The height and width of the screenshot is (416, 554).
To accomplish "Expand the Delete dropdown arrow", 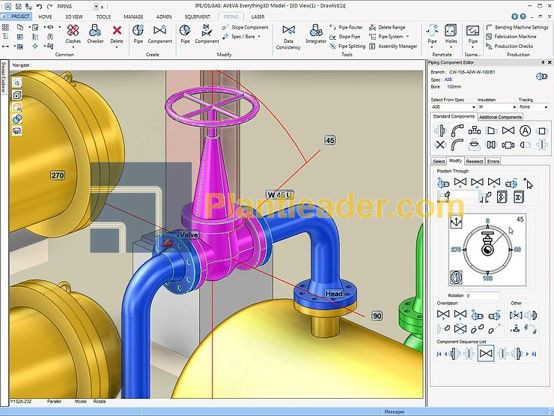I will (117, 46).
